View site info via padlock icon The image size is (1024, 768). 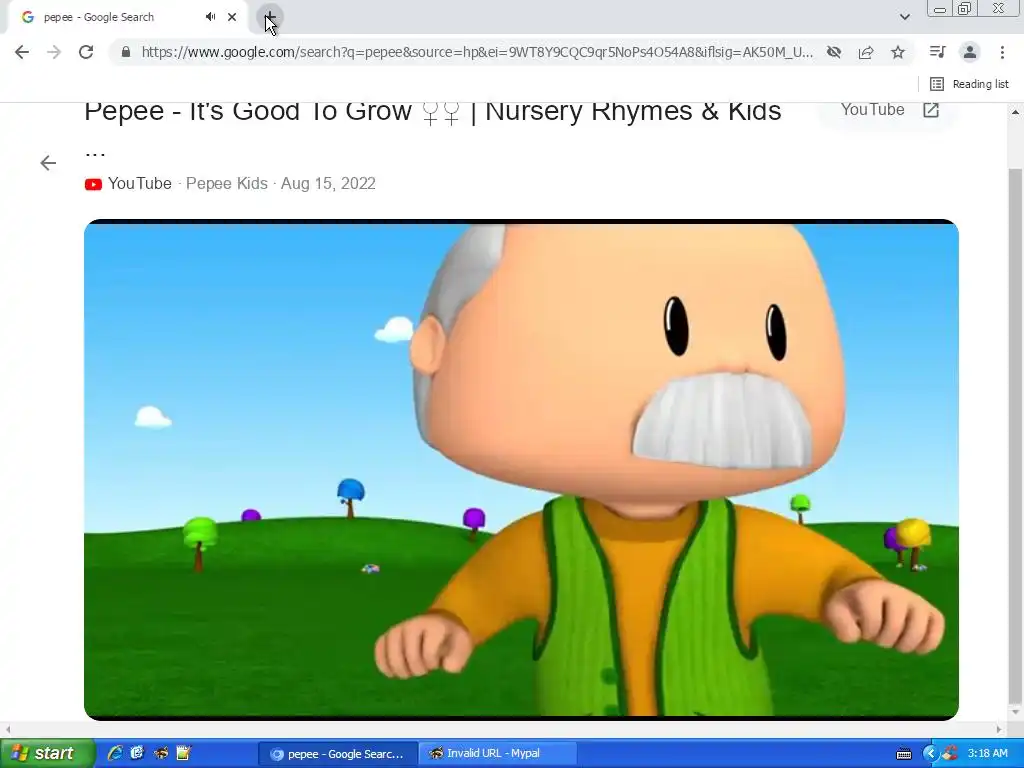coord(126,52)
